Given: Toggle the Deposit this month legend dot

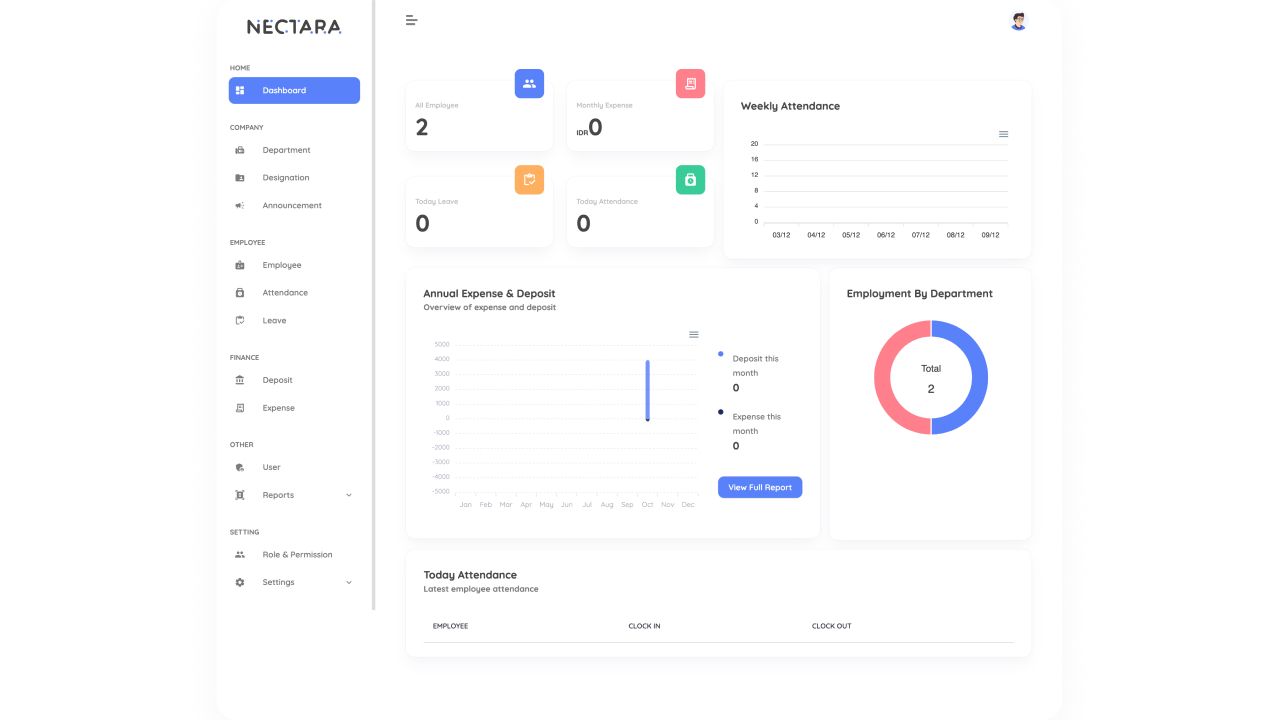Looking at the screenshot, I should click(x=721, y=354).
